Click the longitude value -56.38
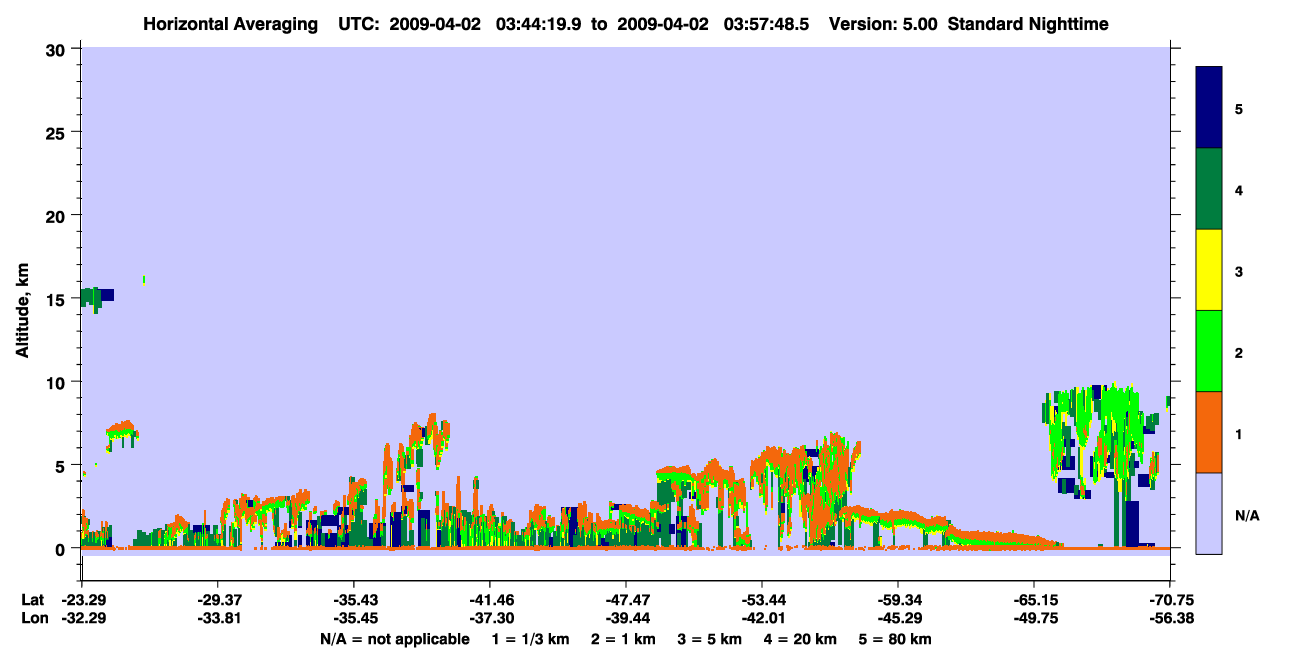This screenshot has width=1300, height=667. tap(1170, 618)
